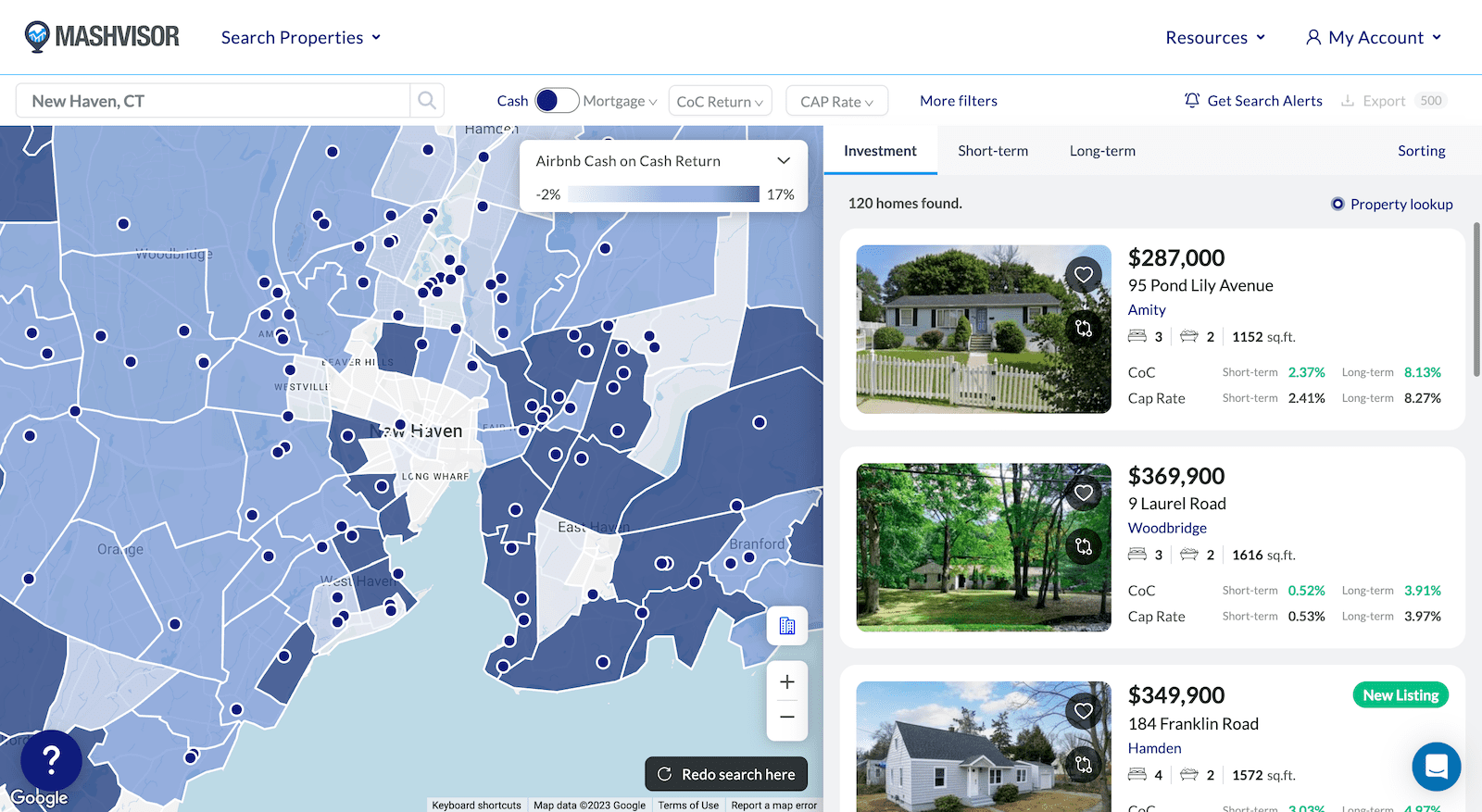Toggle the Cash/Mortgage switch
Image resolution: width=1482 pixels, height=812 pixels.
click(557, 101)
